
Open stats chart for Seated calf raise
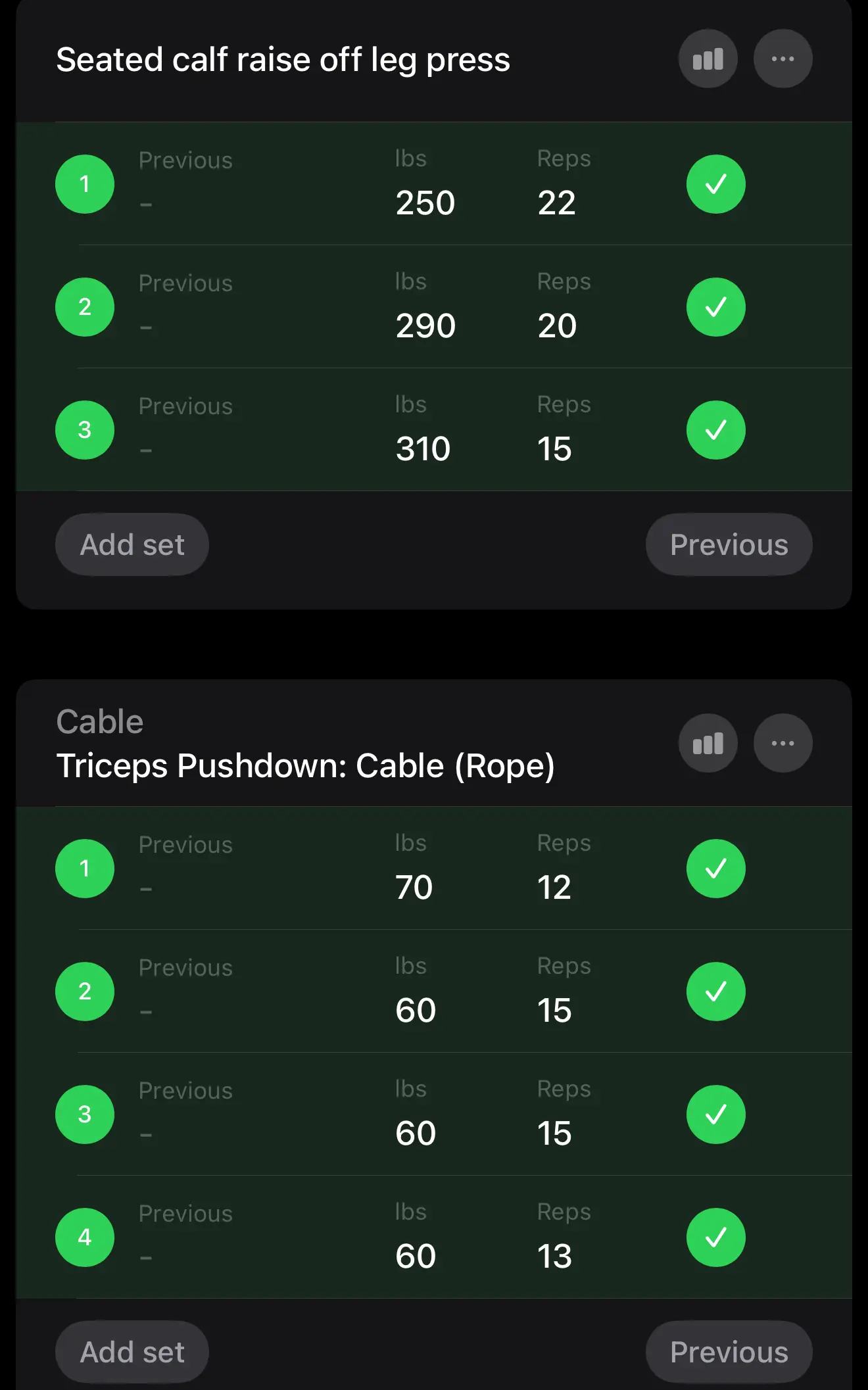708,59
